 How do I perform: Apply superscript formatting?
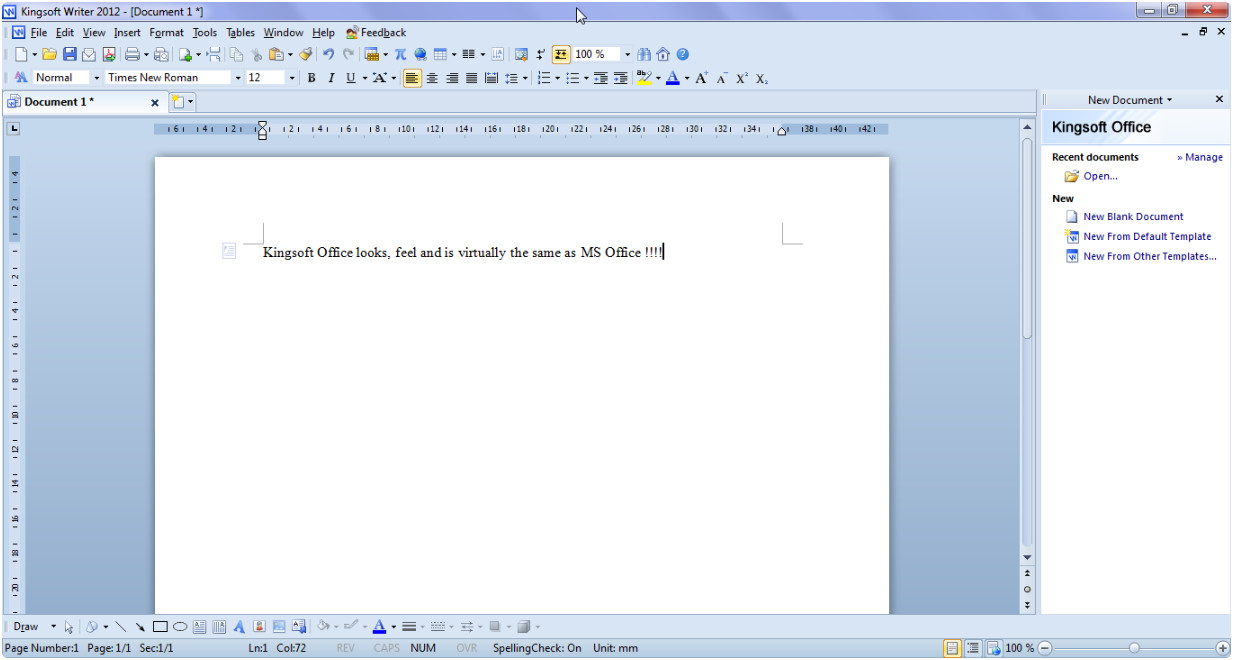pos(742,77)
